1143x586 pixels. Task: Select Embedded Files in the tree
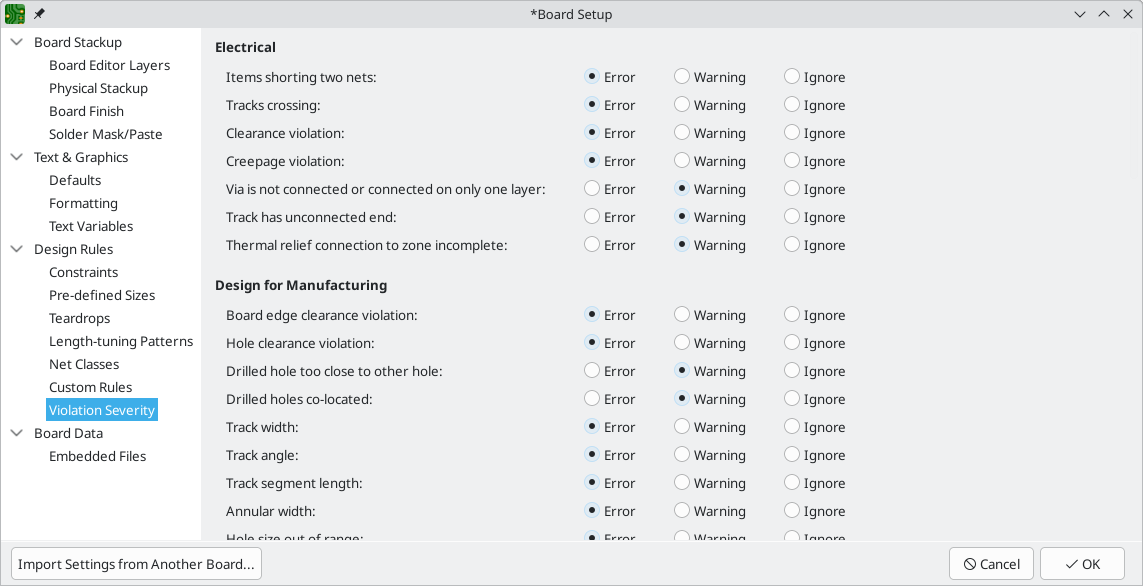[97, 456]
